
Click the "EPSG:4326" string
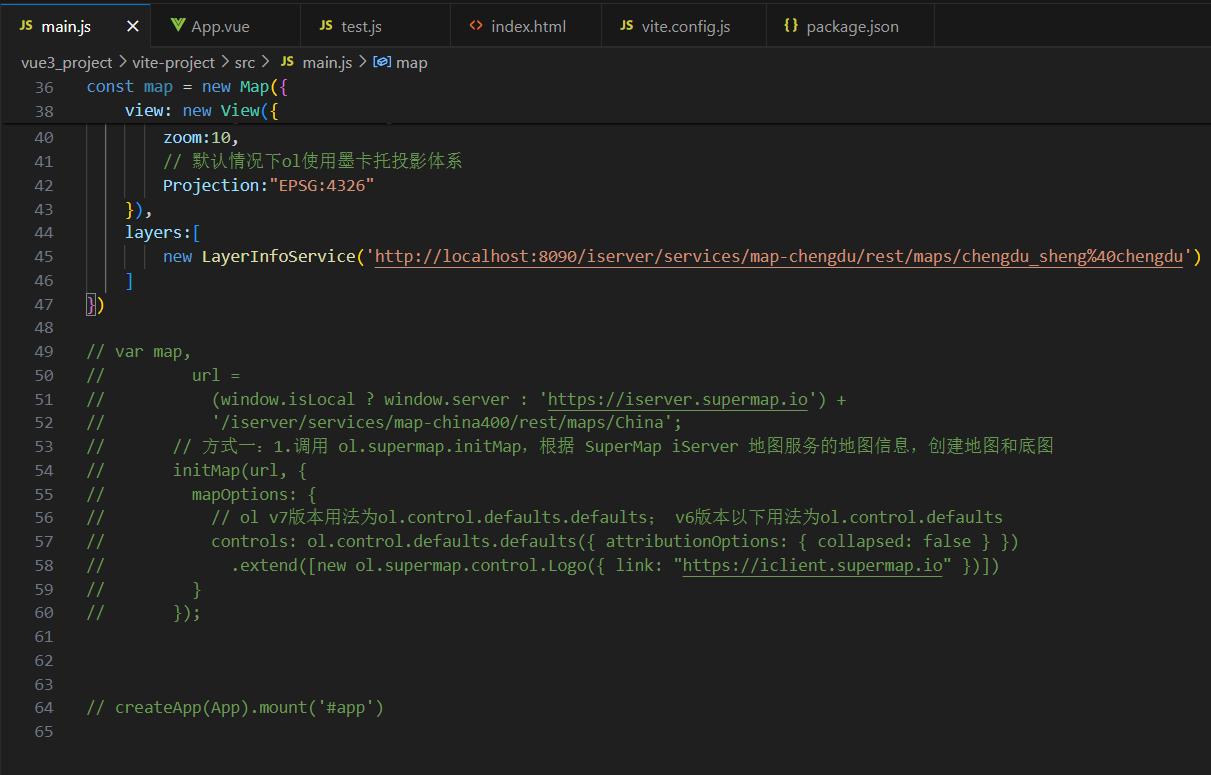coord(321,186)
